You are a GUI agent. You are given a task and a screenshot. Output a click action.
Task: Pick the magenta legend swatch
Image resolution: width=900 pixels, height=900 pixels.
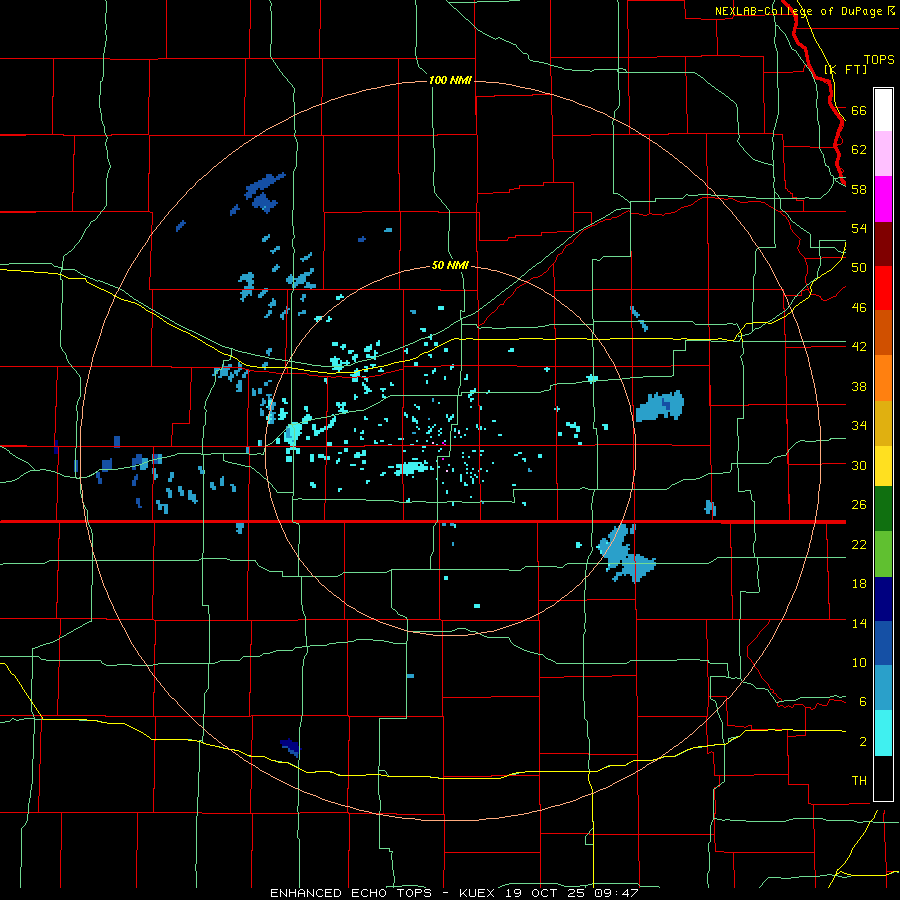[883, 199]
